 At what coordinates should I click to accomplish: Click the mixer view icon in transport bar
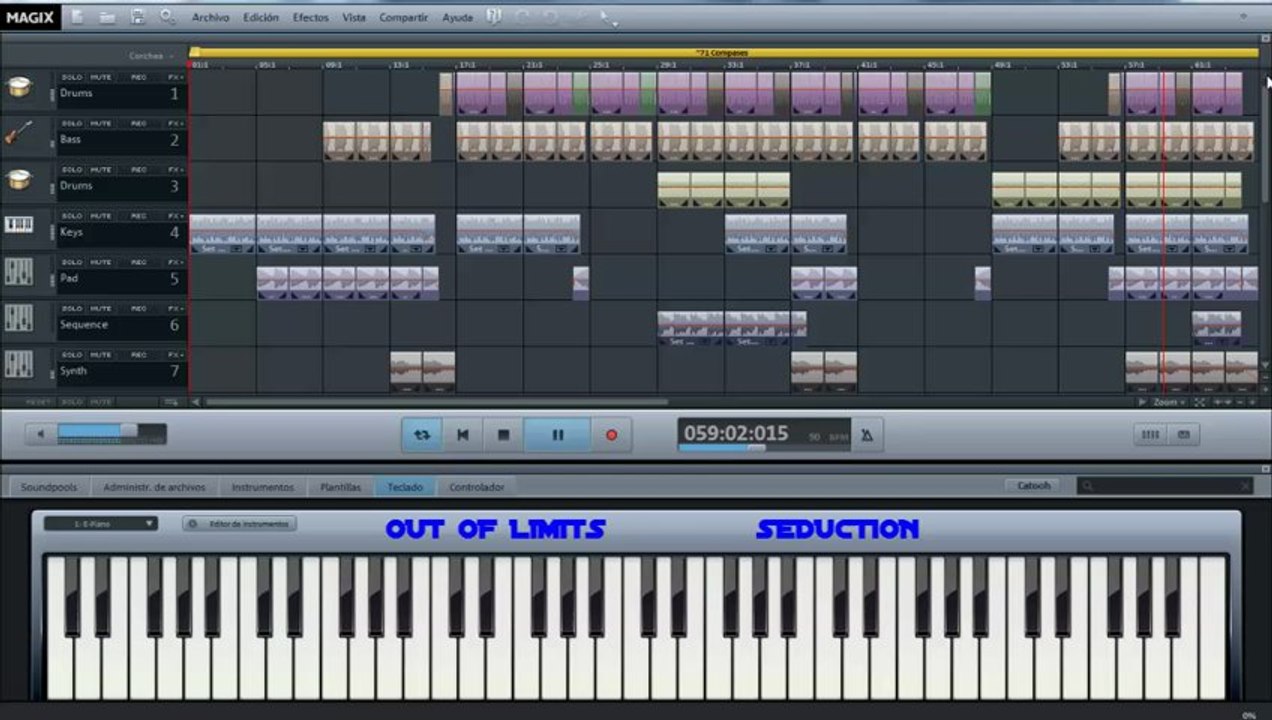pyautogui.click(x=1151, y=435)
